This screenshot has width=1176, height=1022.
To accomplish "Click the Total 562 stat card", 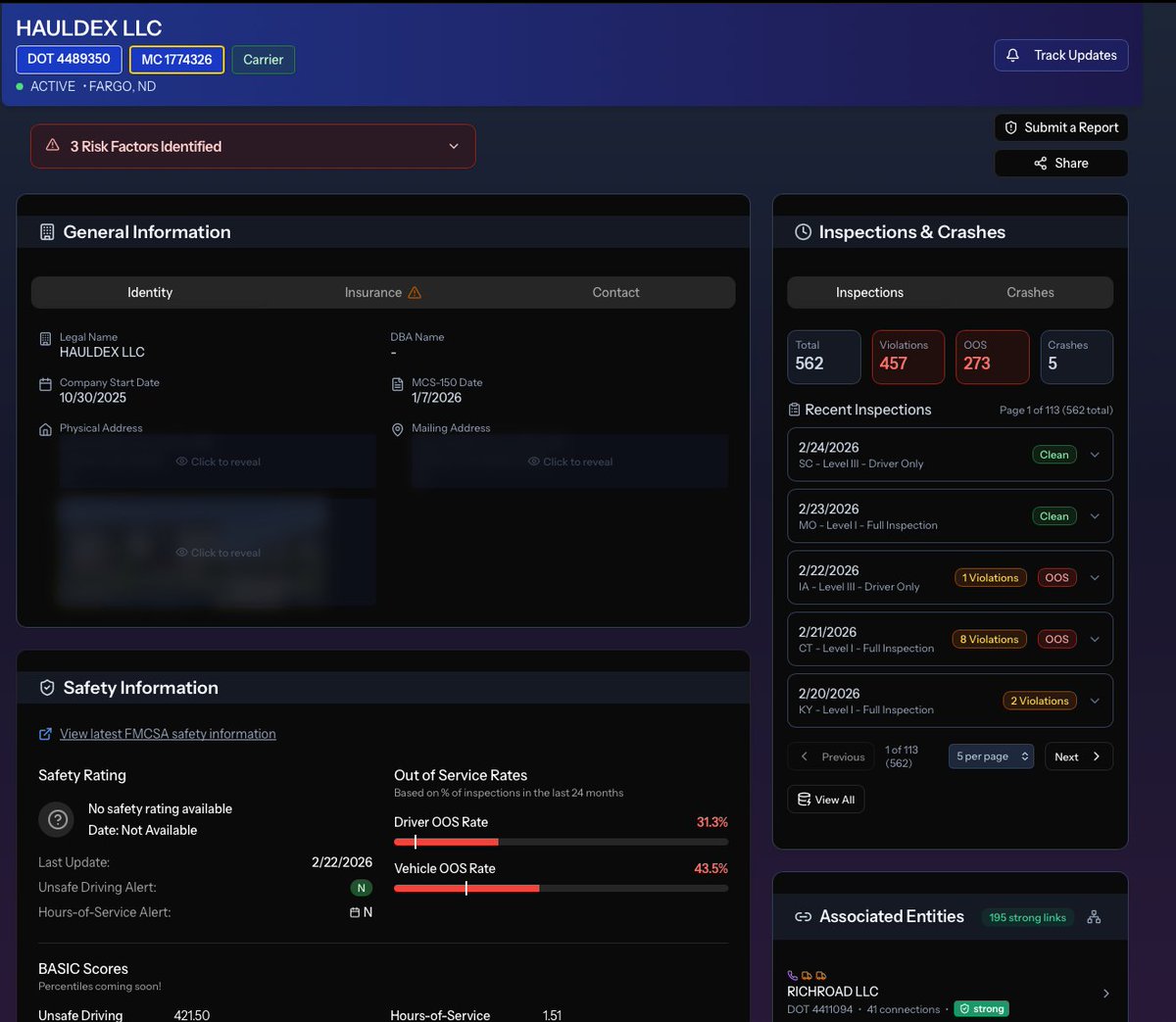I will click(x=824, y=357).
